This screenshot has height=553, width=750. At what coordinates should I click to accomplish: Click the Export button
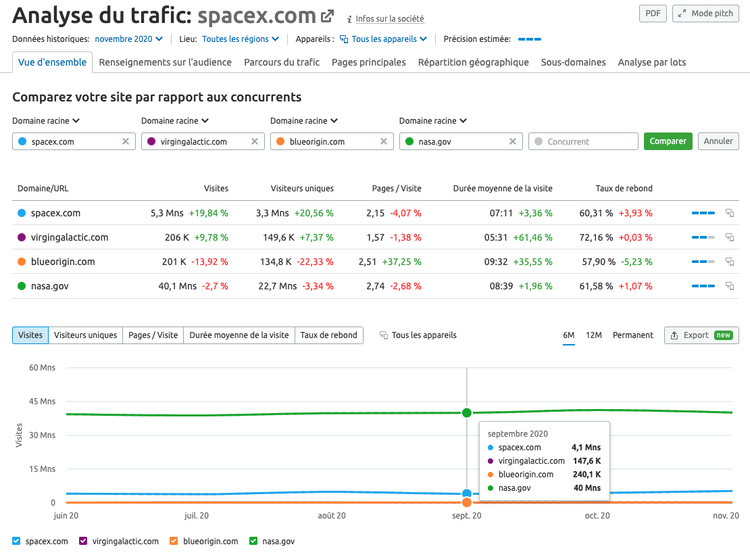click(701, 335)
